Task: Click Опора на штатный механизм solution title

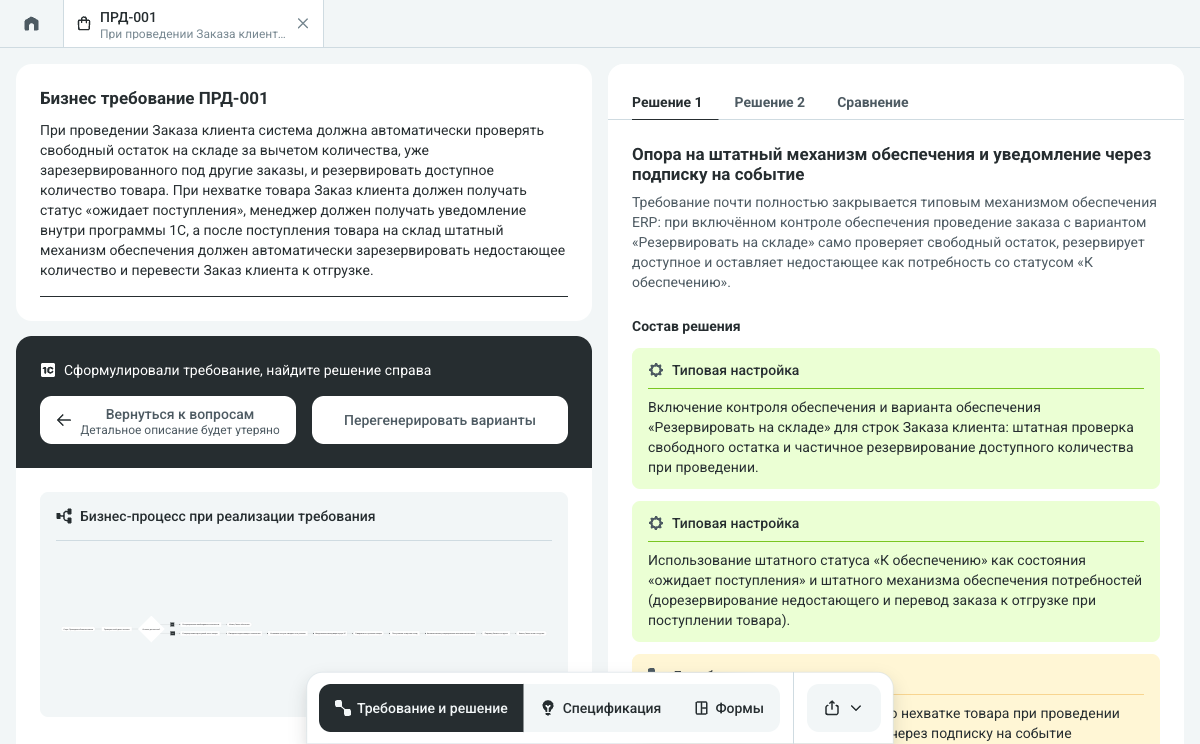Action: [x=892, y=164]
